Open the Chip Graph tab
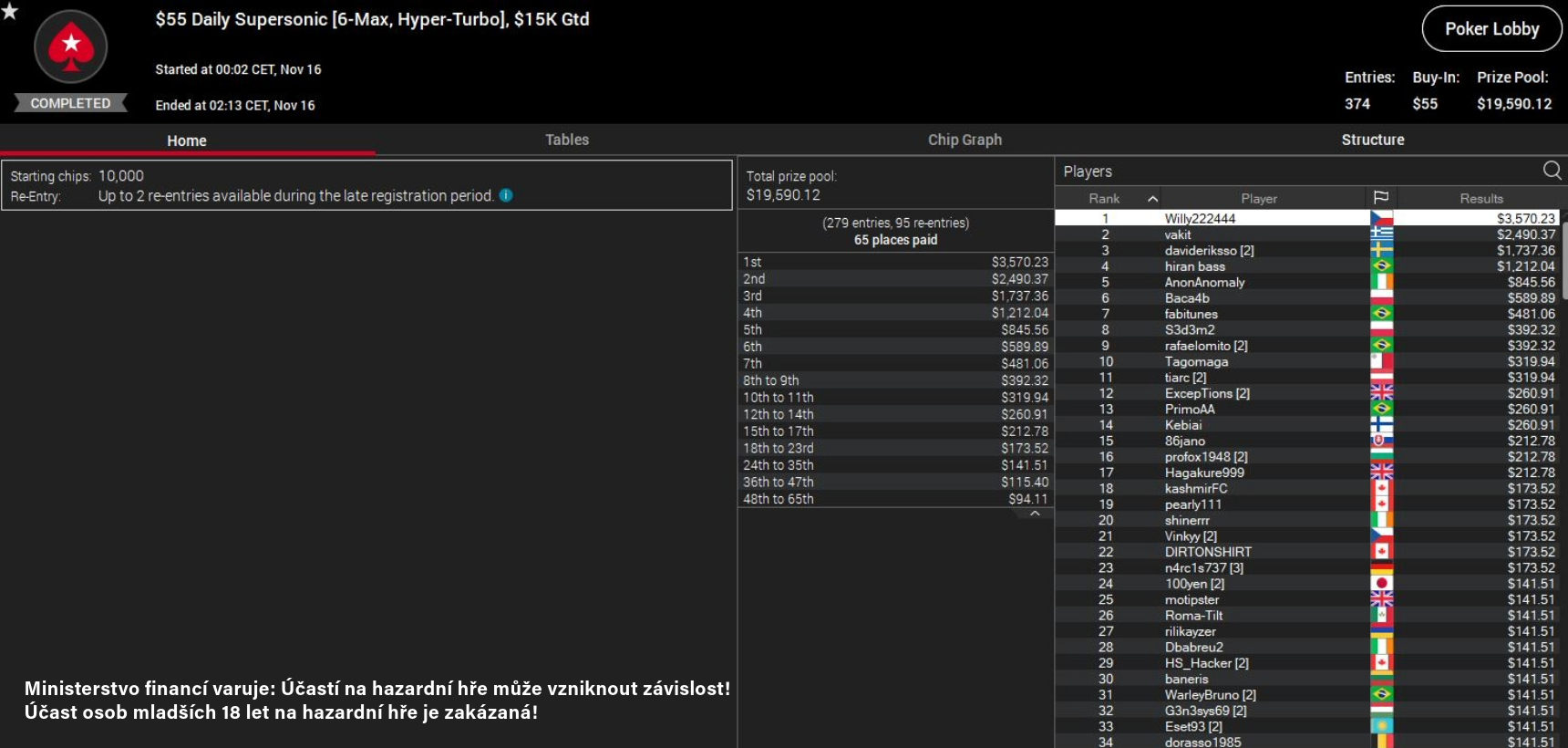This screenshot has height=748, width=1568. (x=965, y=140)
